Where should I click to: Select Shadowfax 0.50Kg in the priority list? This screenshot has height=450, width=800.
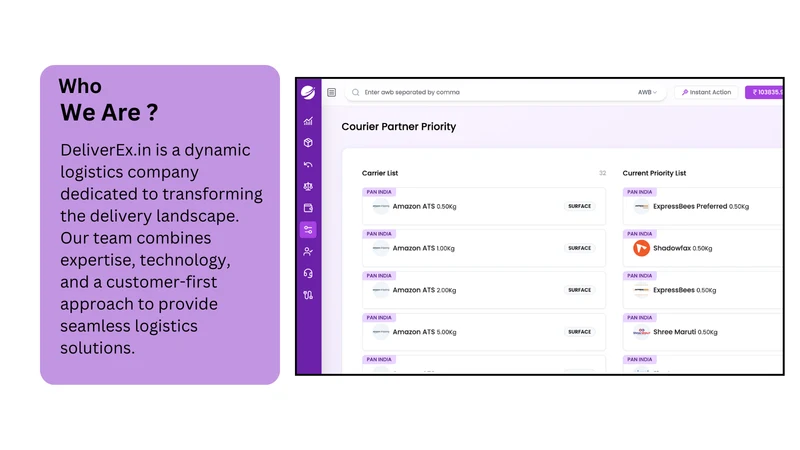click(x=703, y=248)
